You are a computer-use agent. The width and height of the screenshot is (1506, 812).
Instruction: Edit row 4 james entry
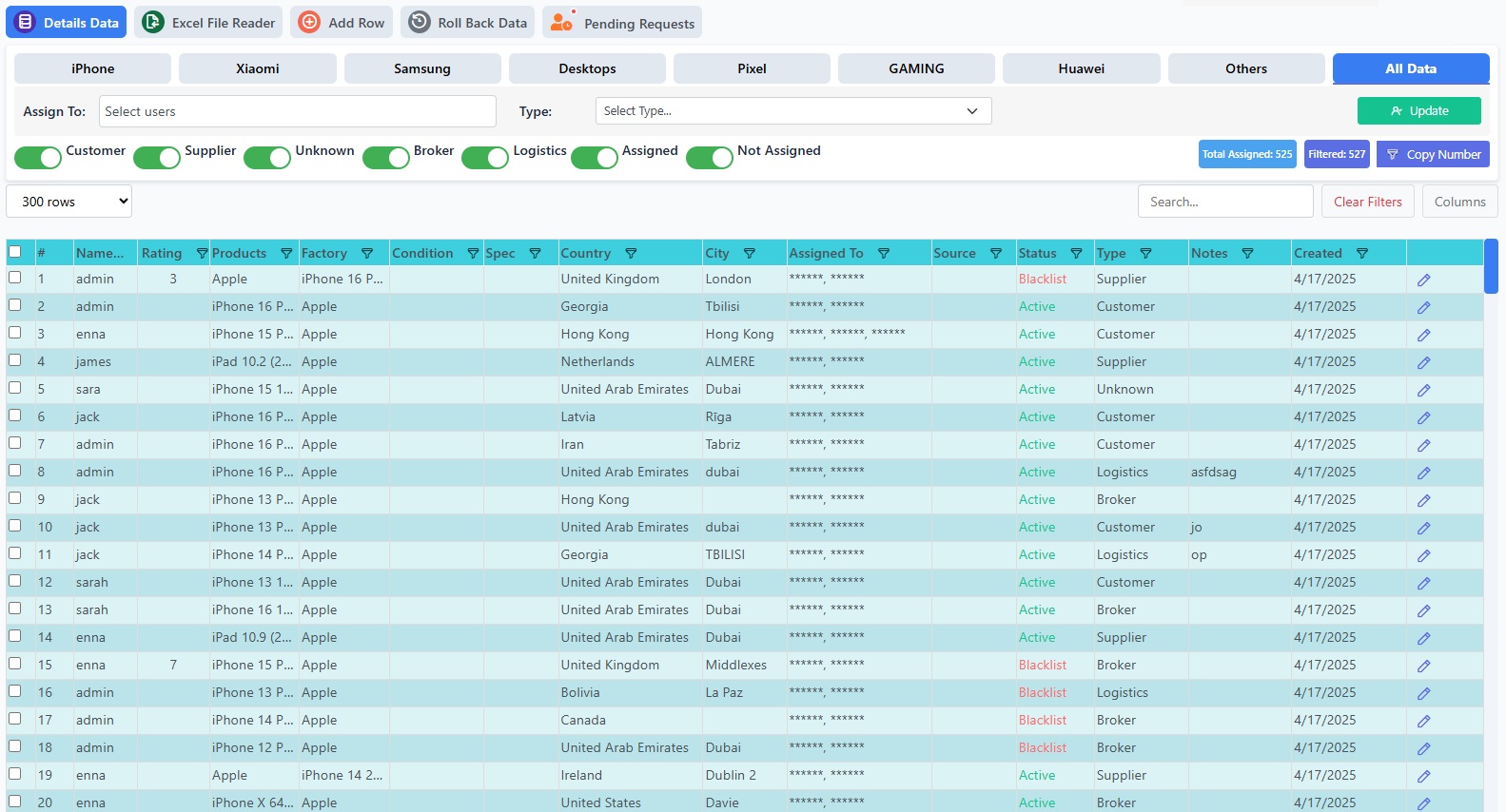tap(1423, 362)
